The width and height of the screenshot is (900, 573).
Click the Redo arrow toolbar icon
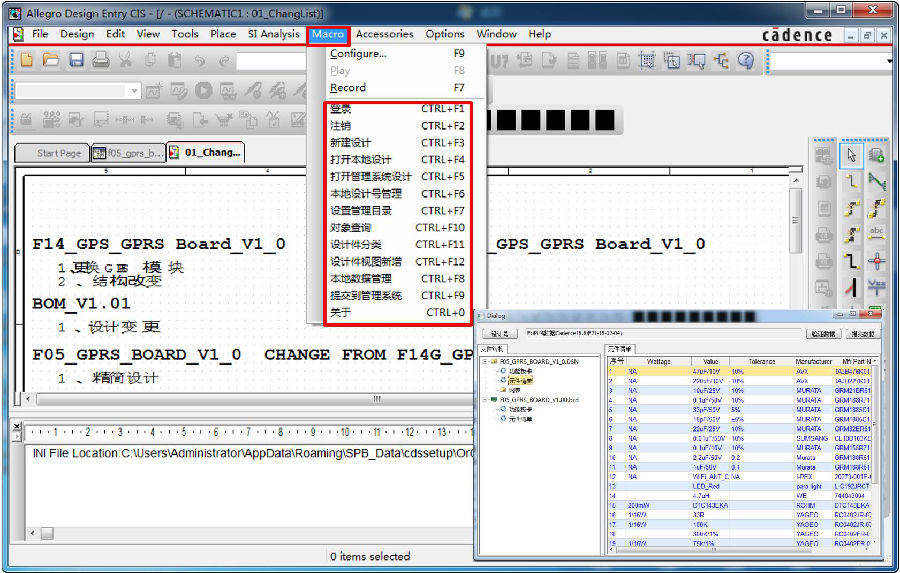click(224, 61)
